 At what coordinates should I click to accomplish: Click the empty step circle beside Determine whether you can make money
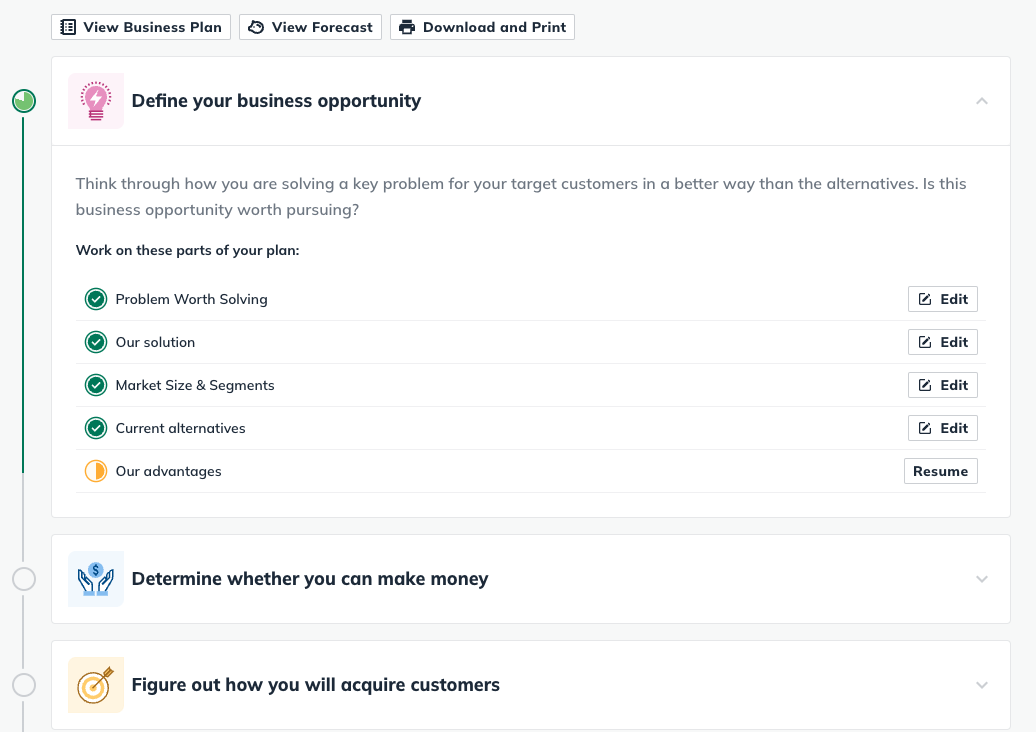coord(24,579)
